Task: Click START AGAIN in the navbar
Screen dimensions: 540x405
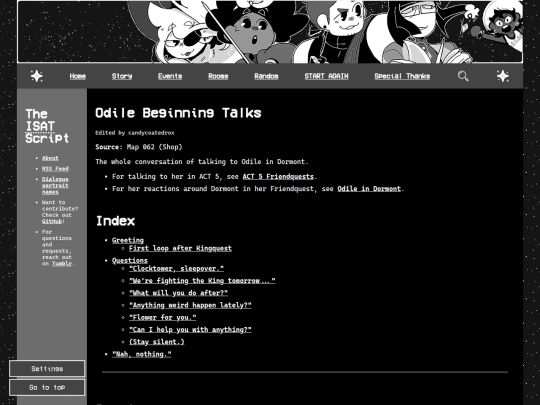Action: tap(326, 76)
